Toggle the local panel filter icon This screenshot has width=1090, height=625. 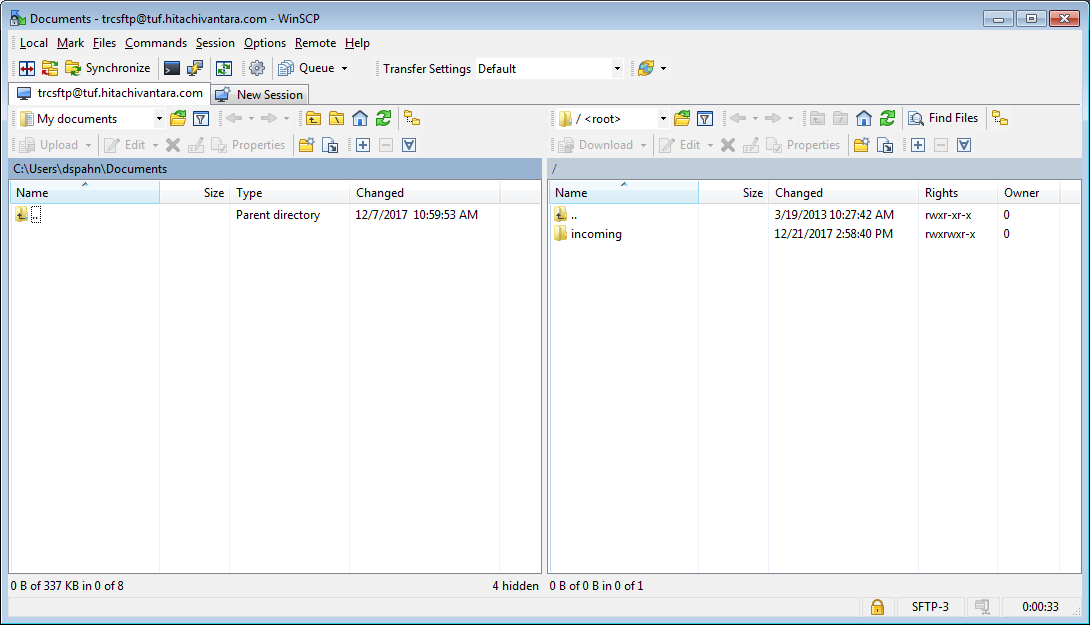point(201,119)
